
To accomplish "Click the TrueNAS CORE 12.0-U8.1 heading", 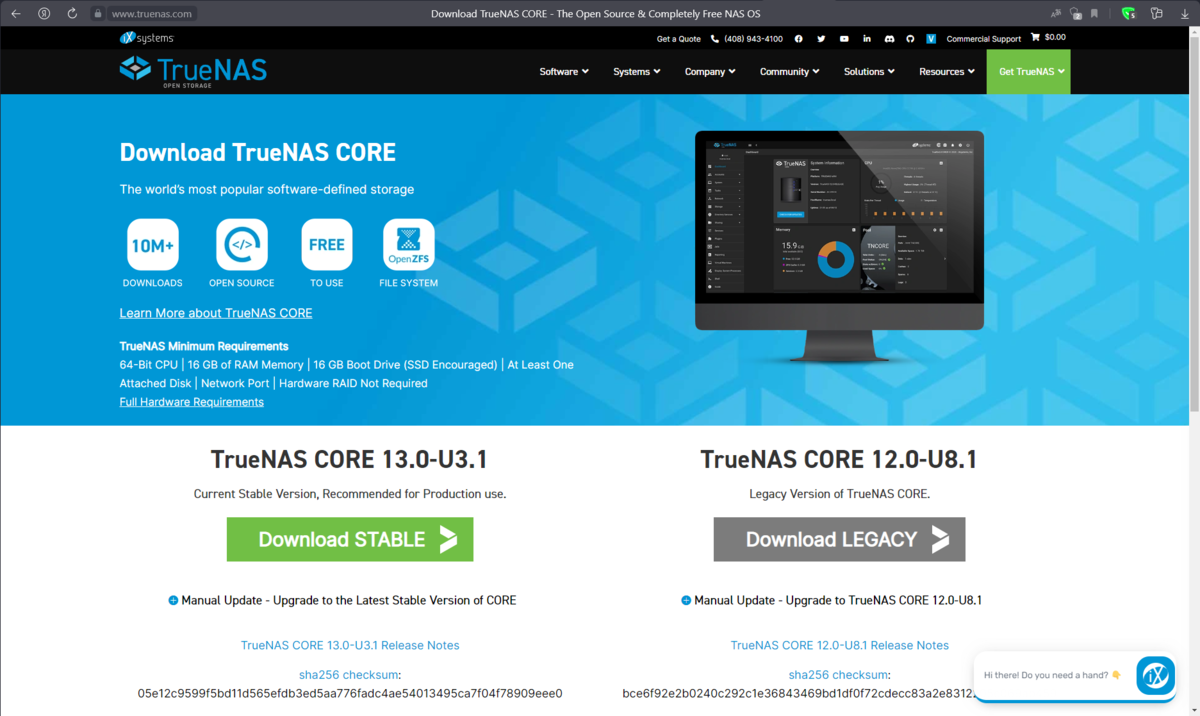I will (839, 460).
